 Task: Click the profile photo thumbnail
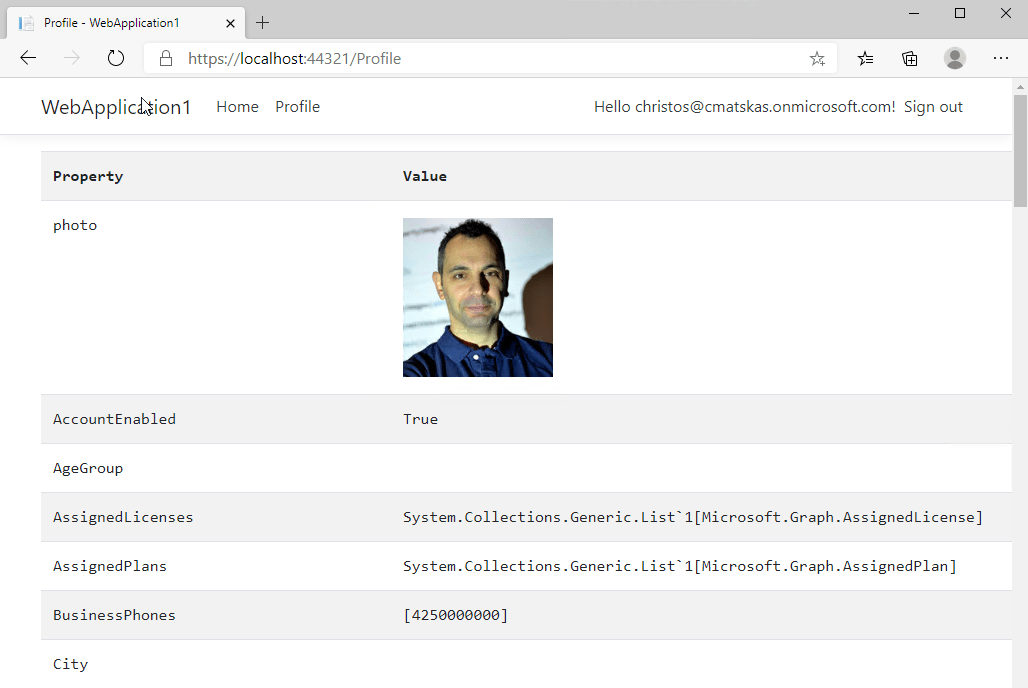477,297
